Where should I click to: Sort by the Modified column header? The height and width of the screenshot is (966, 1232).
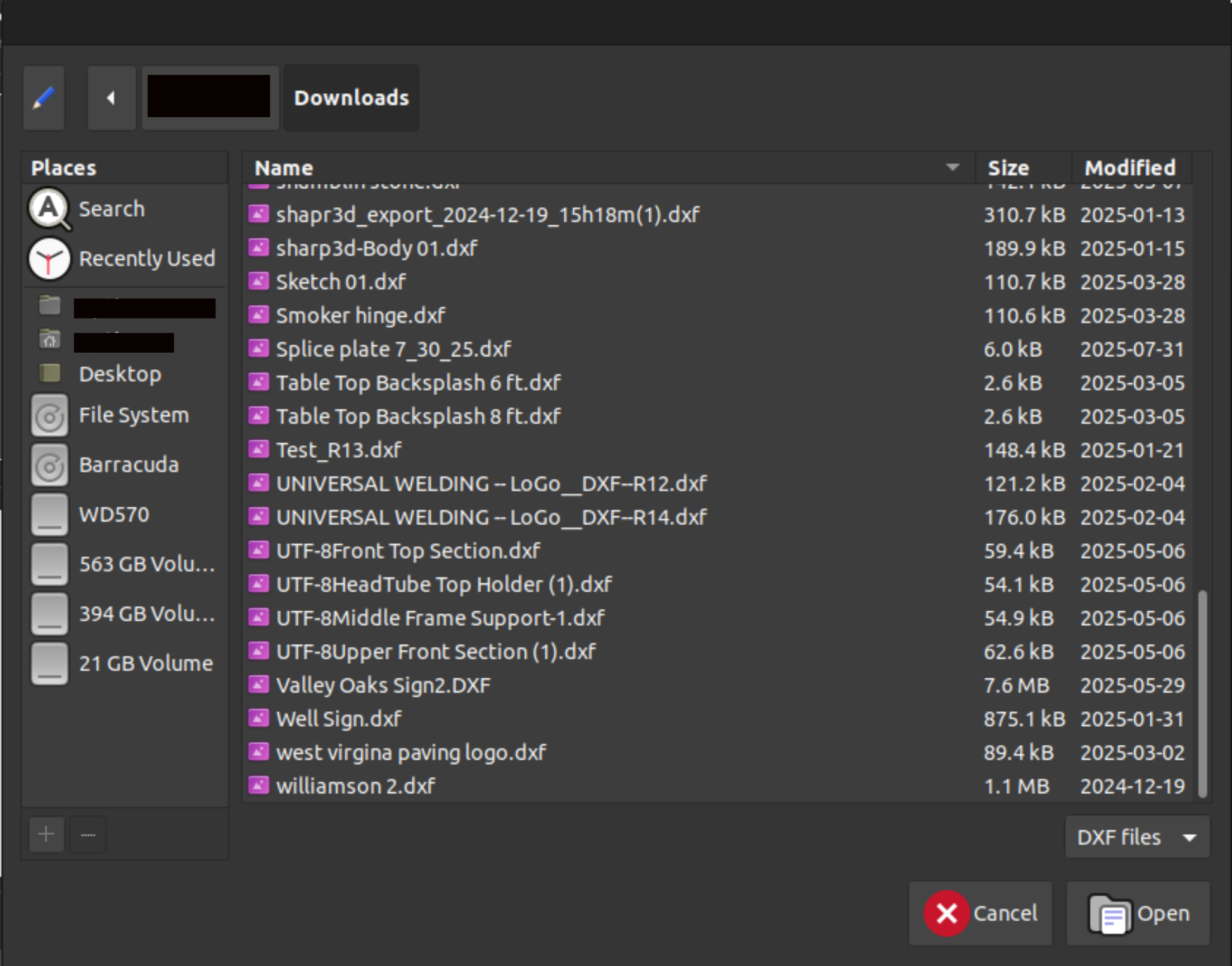click(x=1129, y=168)
